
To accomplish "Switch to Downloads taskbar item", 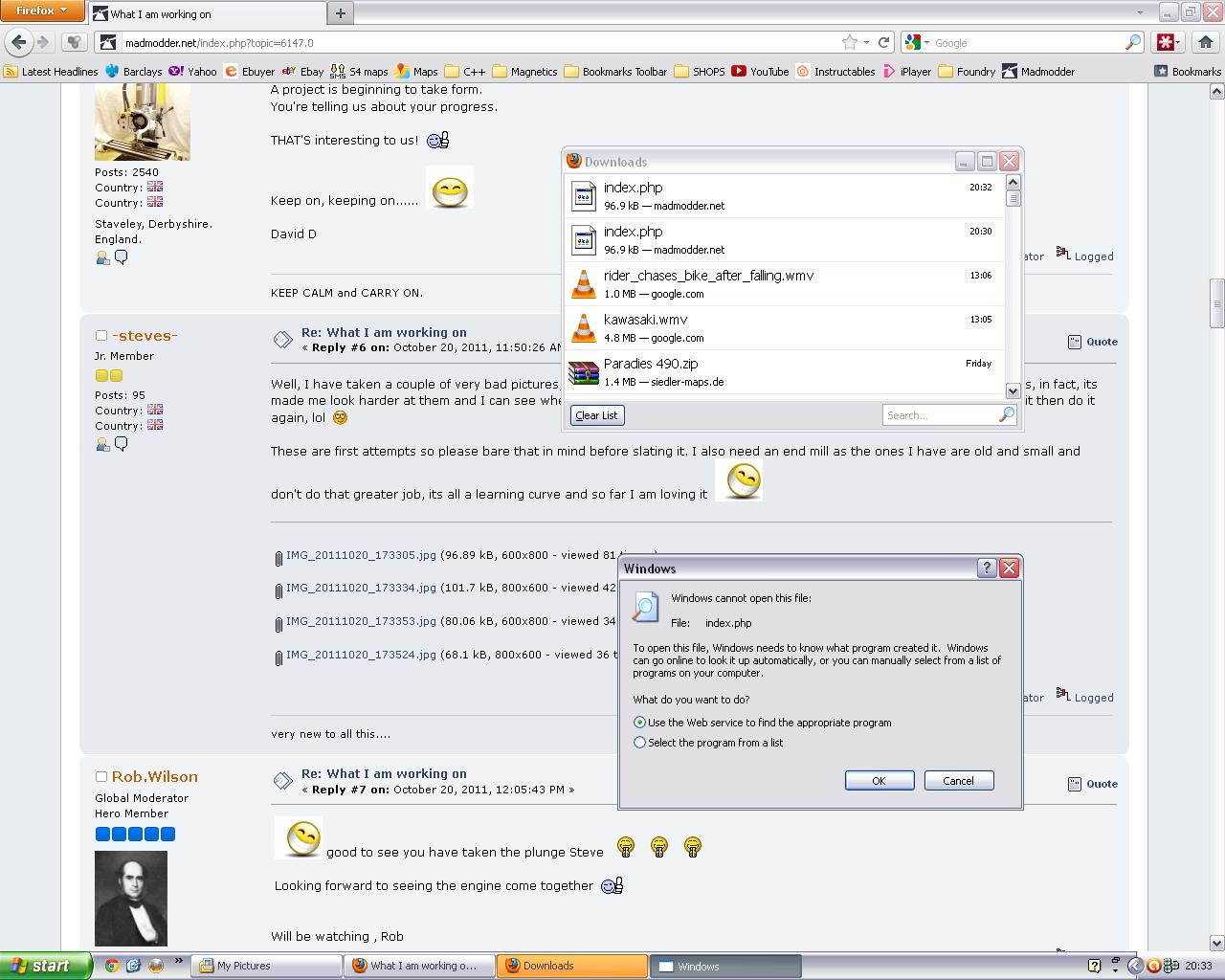I will [572, 966].
